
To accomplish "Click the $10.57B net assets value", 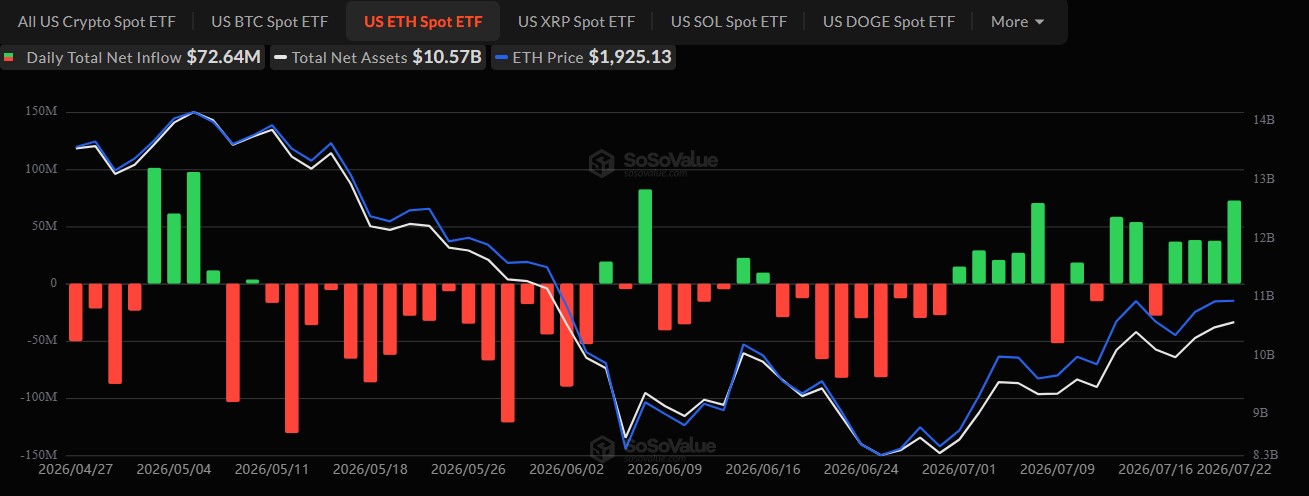I will 447,57.
